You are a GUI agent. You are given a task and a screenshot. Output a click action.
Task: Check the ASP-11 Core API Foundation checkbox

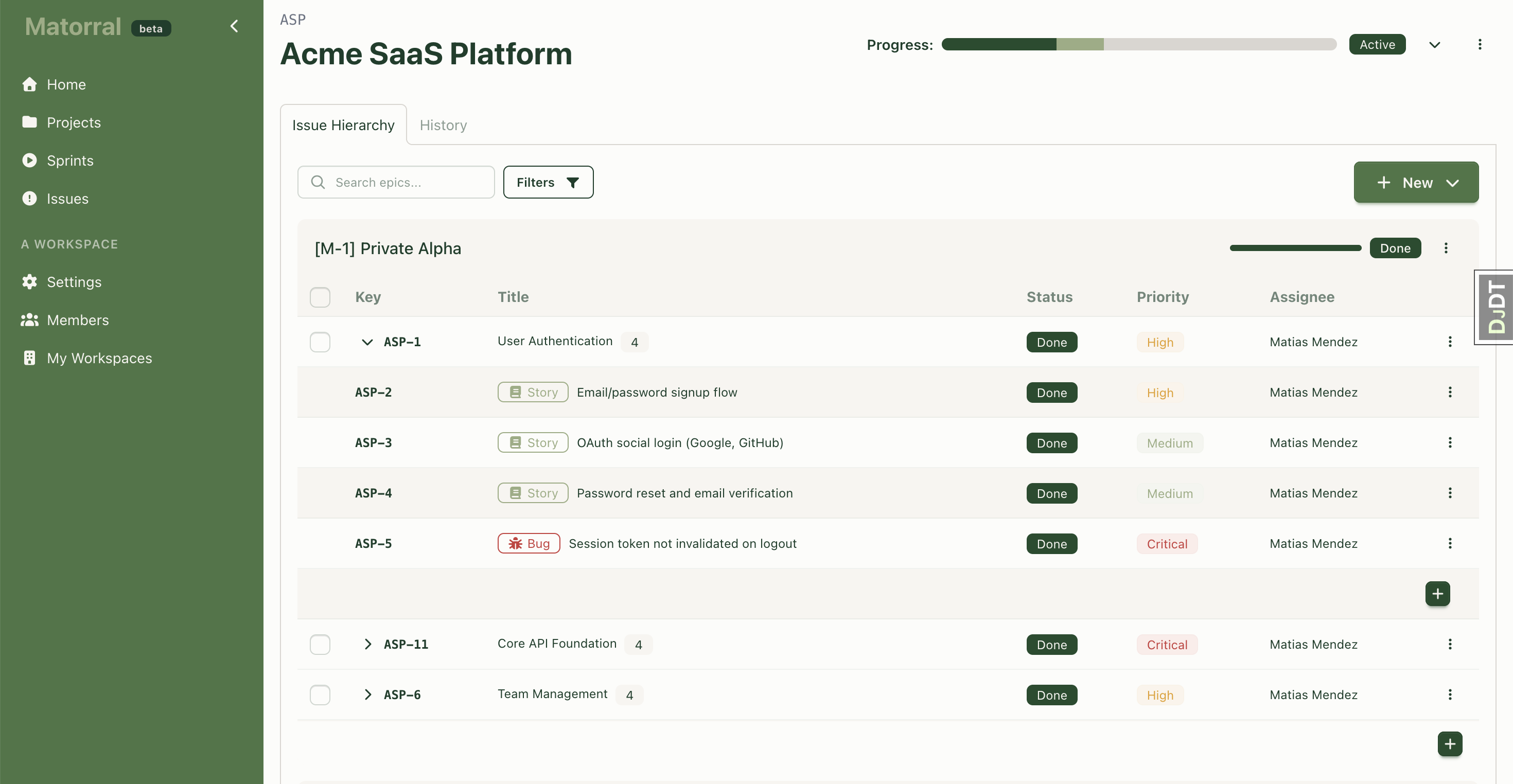click(x=320, y=644)
